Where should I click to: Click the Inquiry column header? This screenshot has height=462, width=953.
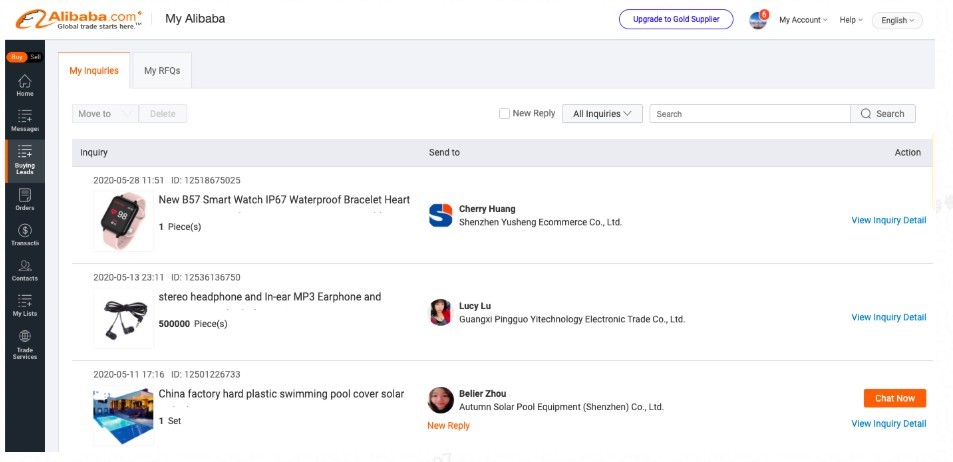click(x=94, y=153)
